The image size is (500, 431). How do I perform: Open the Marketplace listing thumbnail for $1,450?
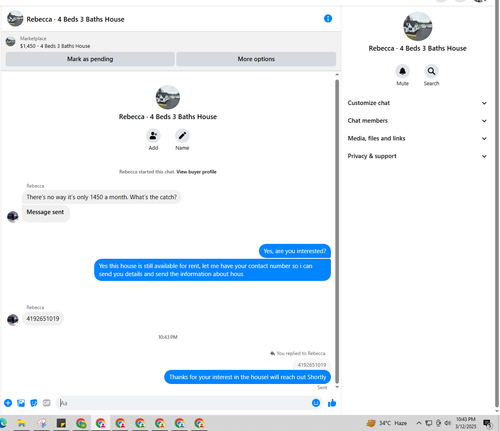[x=10, y=42]
